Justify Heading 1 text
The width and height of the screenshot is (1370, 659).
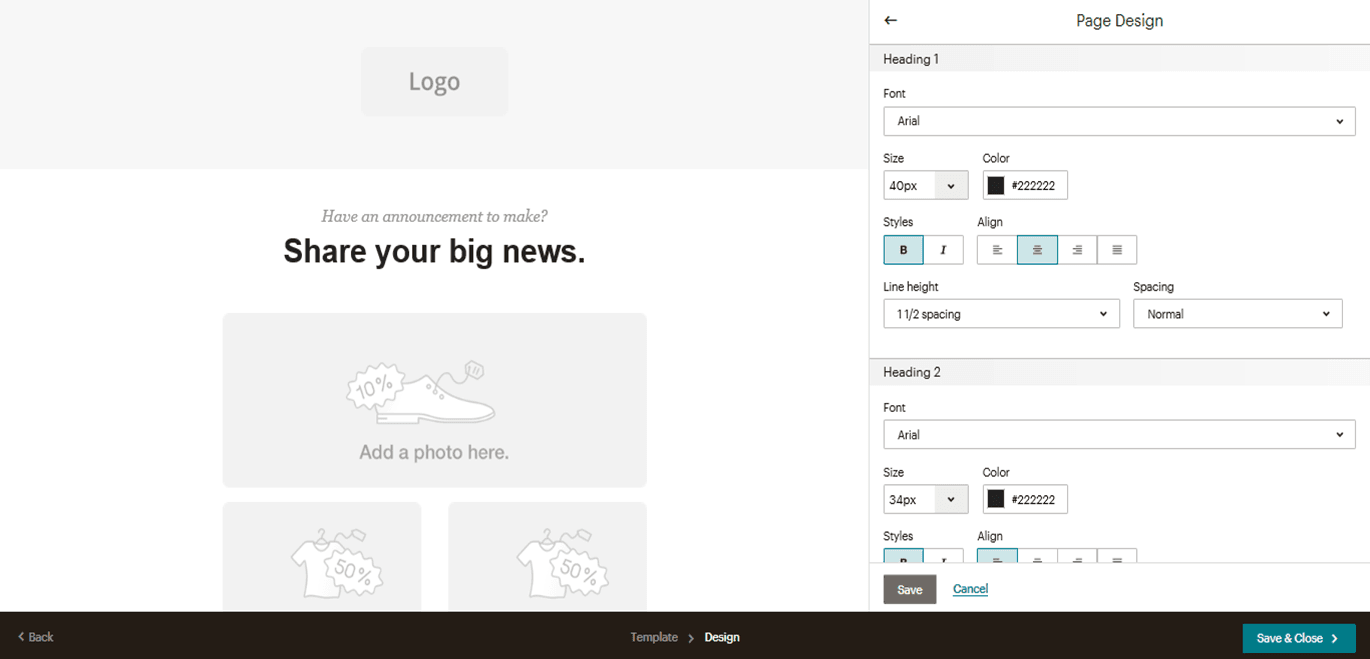pyautogui.click(x=1117, y=250)
